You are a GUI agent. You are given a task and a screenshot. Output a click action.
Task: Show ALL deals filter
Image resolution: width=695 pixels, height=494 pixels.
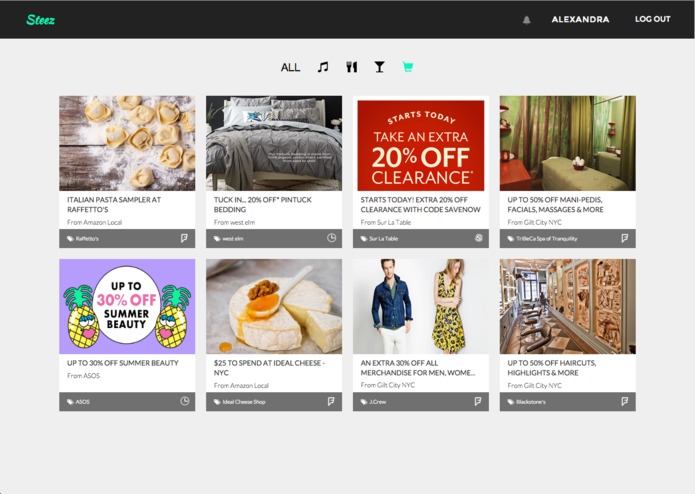290,67
